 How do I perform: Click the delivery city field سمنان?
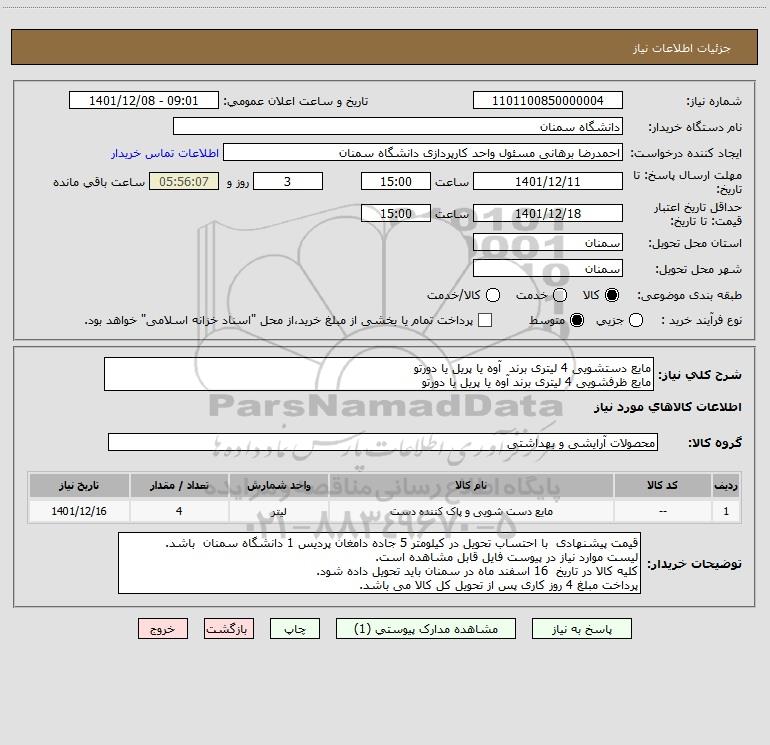(x=548, y=268)
